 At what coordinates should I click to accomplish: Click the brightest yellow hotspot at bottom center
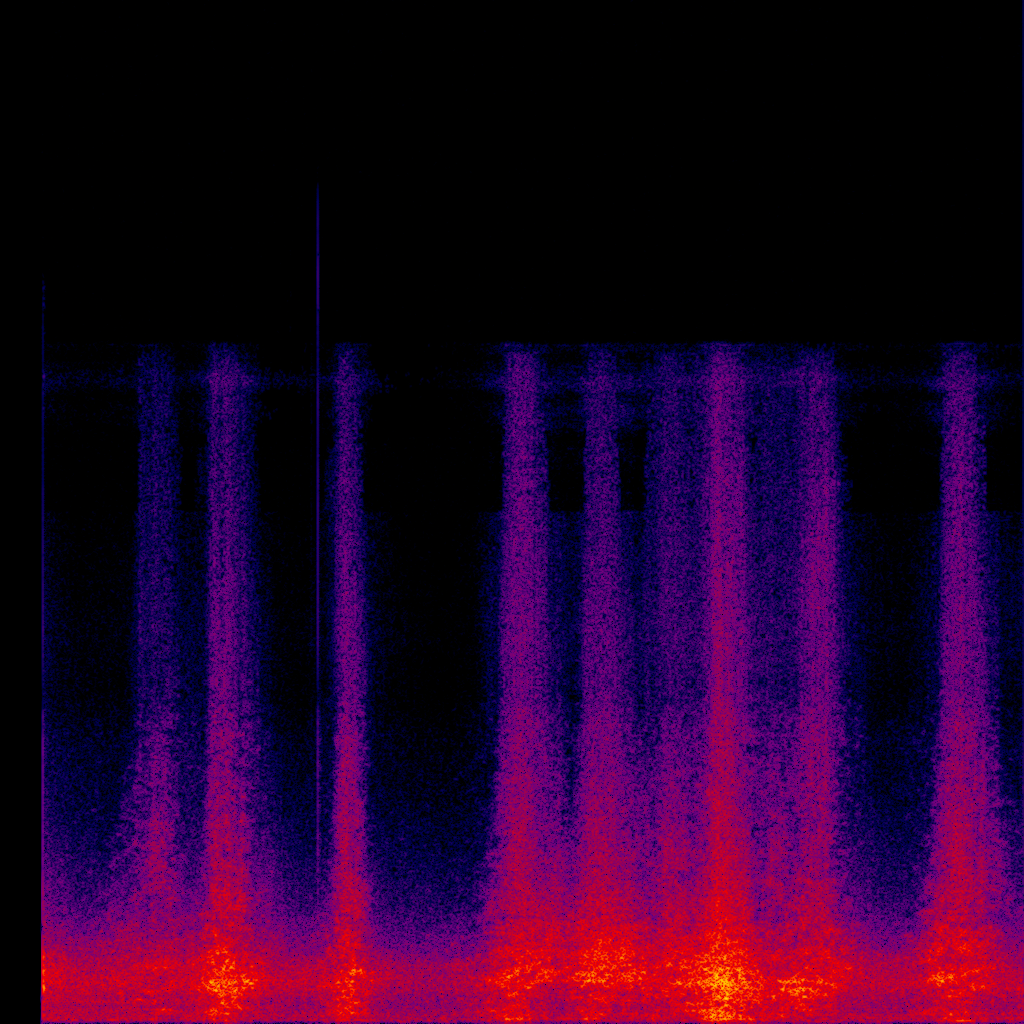tap(724, 980)
